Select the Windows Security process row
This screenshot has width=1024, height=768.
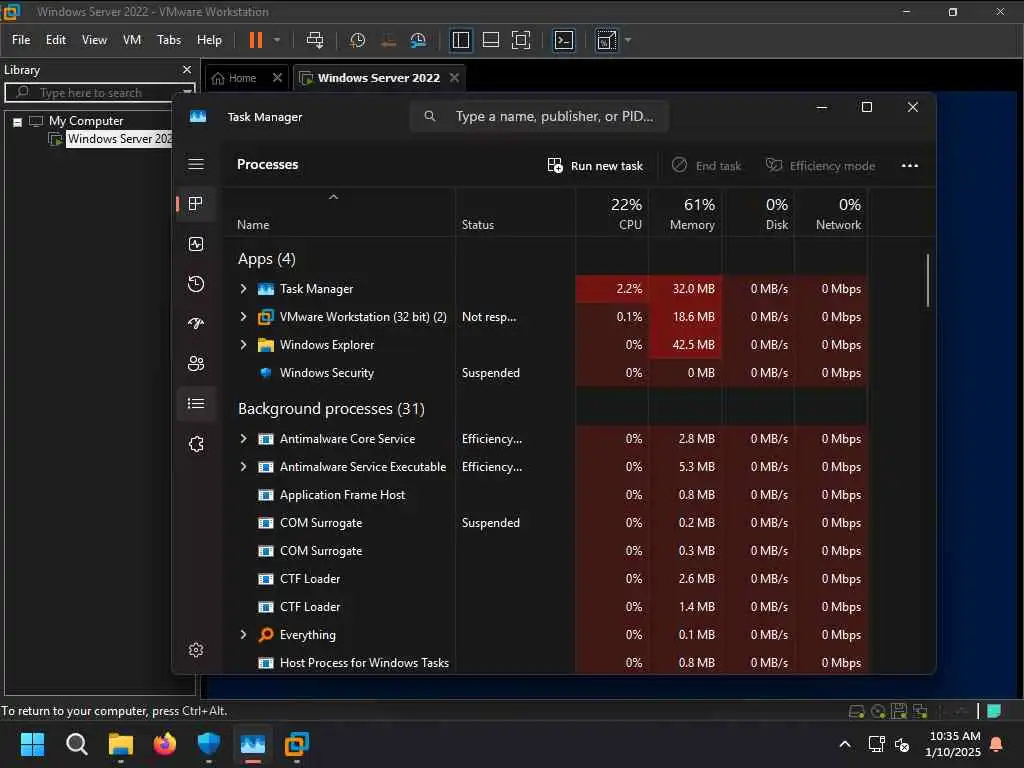pyautogui.click(x=545, y=373)
